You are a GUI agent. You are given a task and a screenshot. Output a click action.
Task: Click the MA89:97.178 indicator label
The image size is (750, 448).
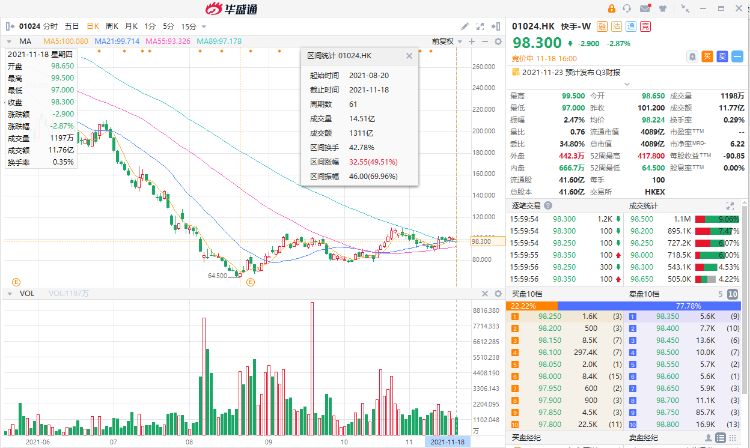pos(219,42)
